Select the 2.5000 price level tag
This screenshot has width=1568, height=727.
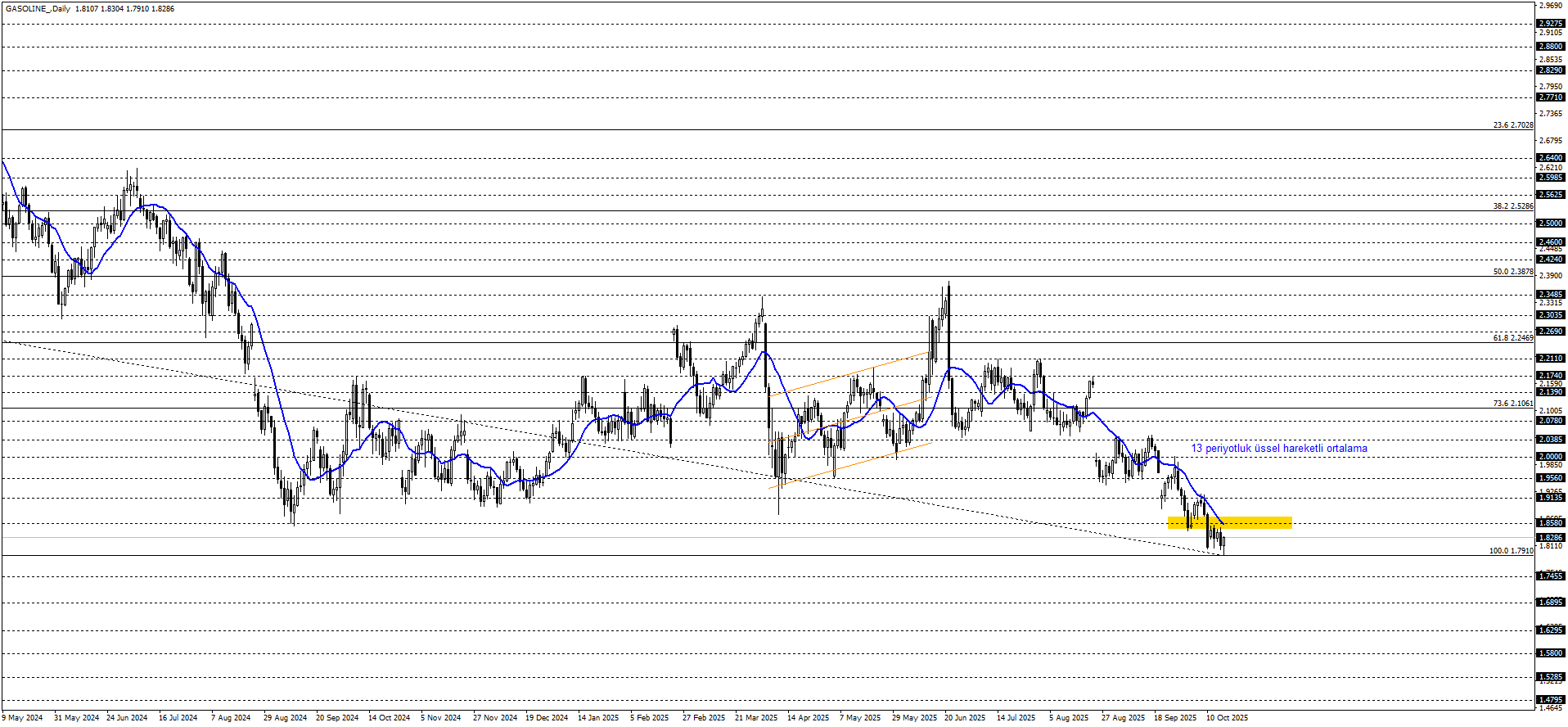[x=1551, y=224]
